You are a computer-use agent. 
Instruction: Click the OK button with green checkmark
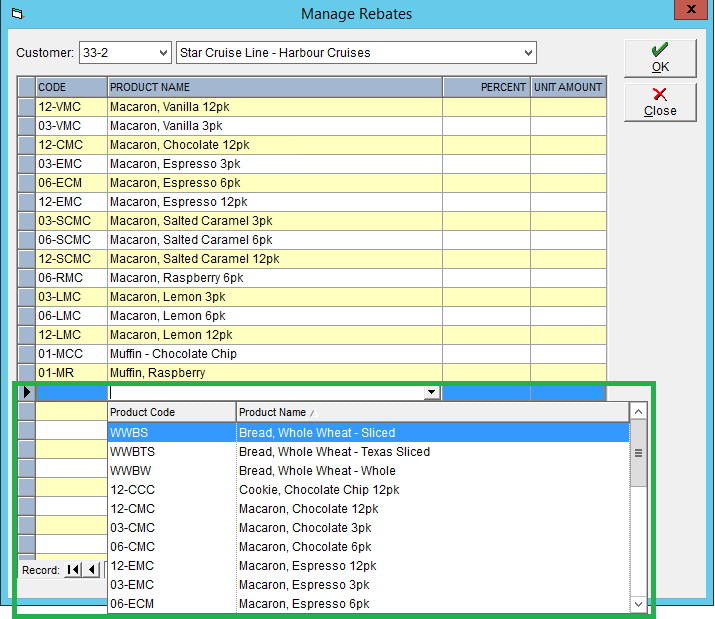point(660,58)
